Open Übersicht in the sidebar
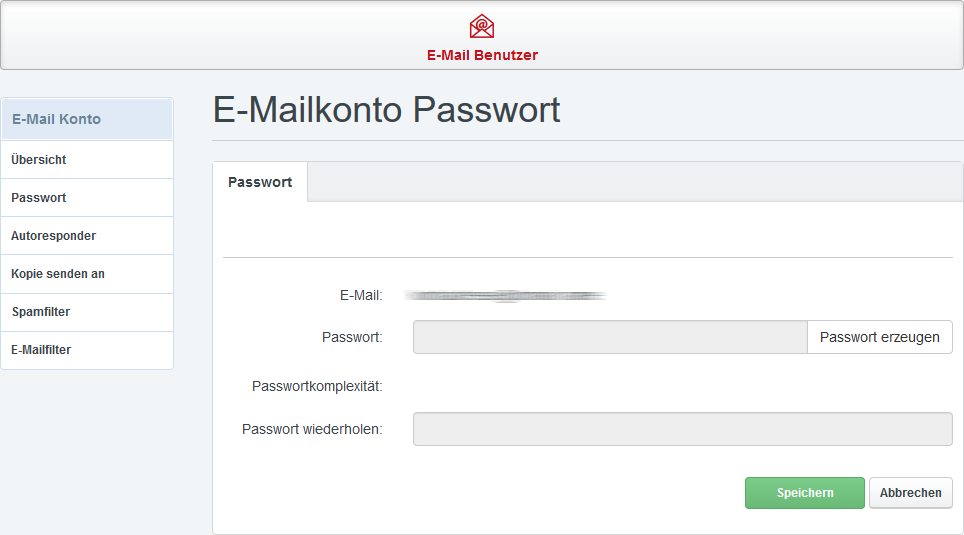The width and height of the screenshot is (964, 535). (x=39, y=160)
